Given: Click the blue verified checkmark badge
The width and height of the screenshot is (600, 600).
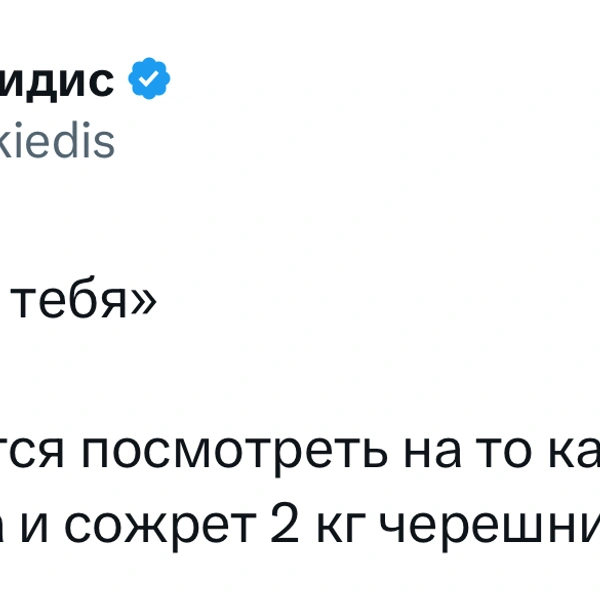Looking at the screenshot, I should tap(149, 82).
